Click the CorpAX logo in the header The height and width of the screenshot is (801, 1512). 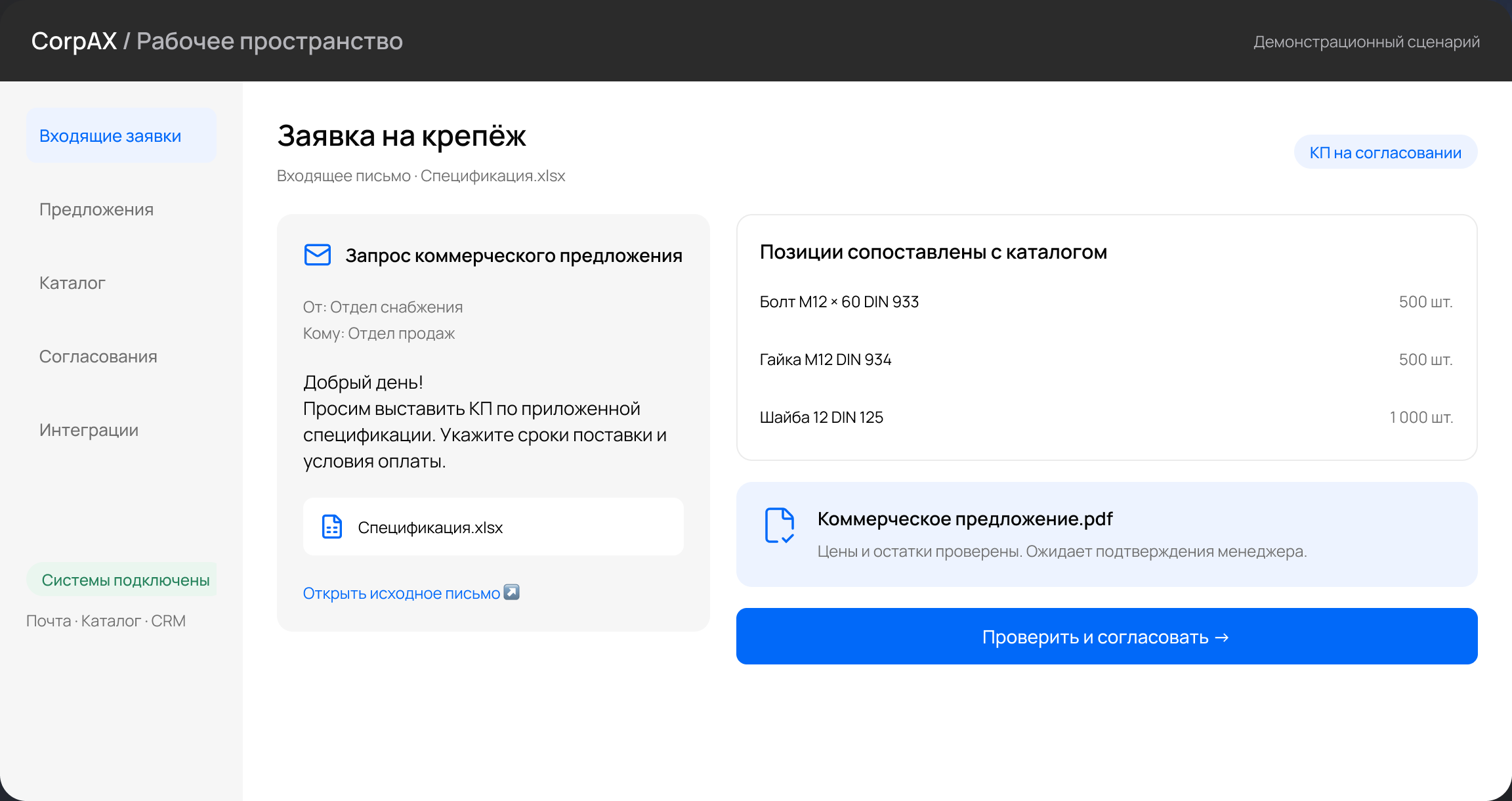(74, 41)
